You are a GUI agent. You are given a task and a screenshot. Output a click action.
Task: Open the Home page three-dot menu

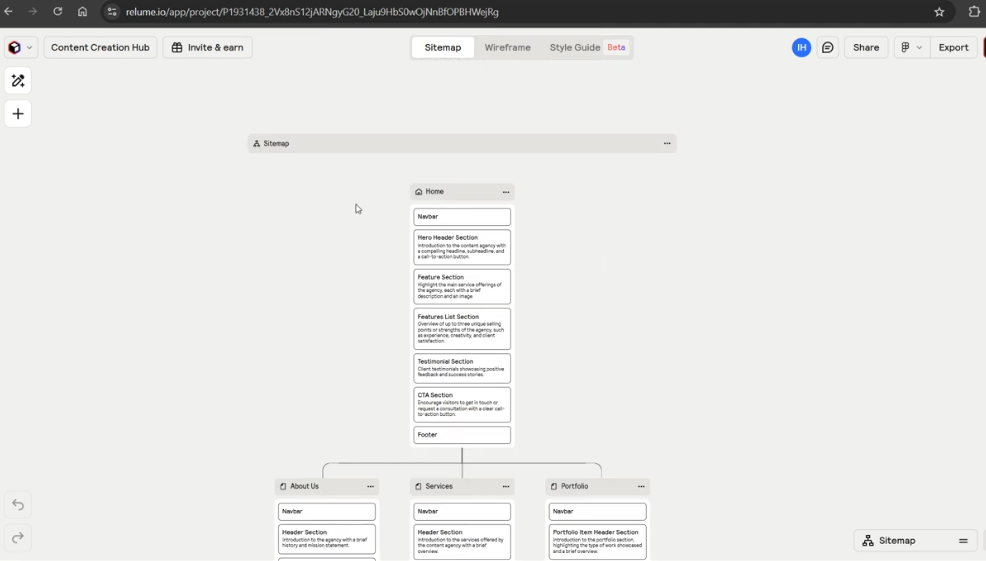[x=506, y=192]
